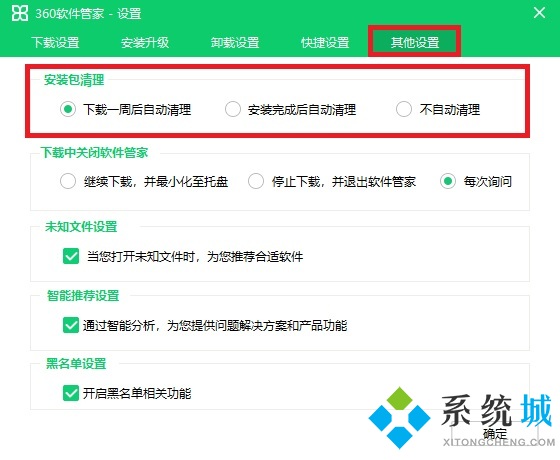
Task: Click the 黑名单设置 section heading
Action: click(x=76, y=364)
